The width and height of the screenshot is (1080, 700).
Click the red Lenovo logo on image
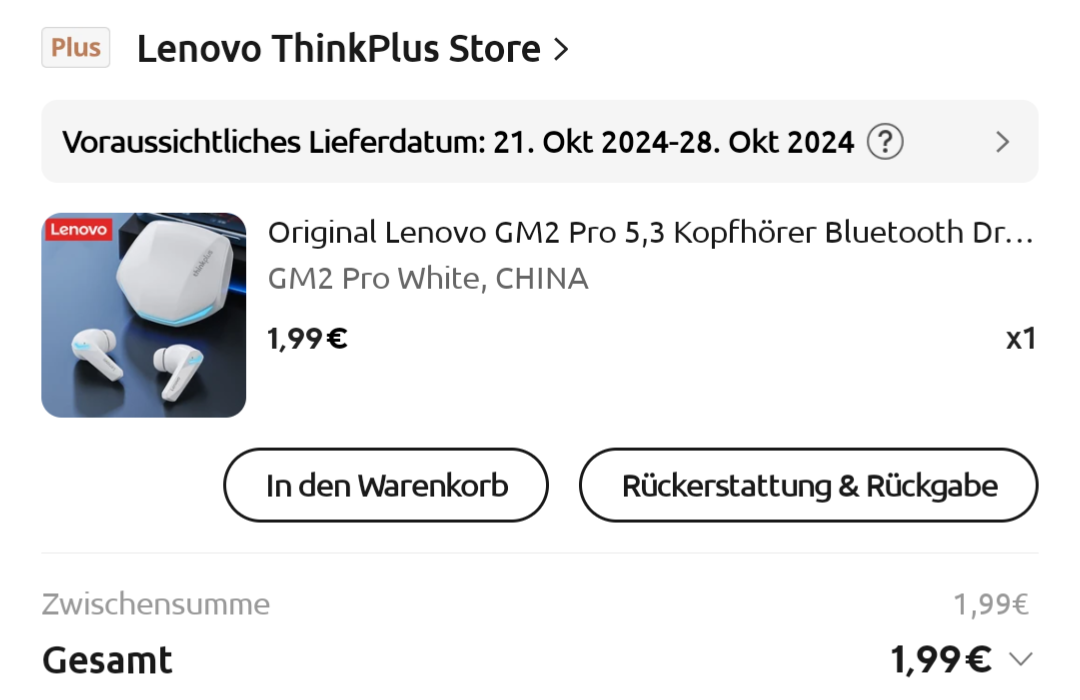(79, 229)
